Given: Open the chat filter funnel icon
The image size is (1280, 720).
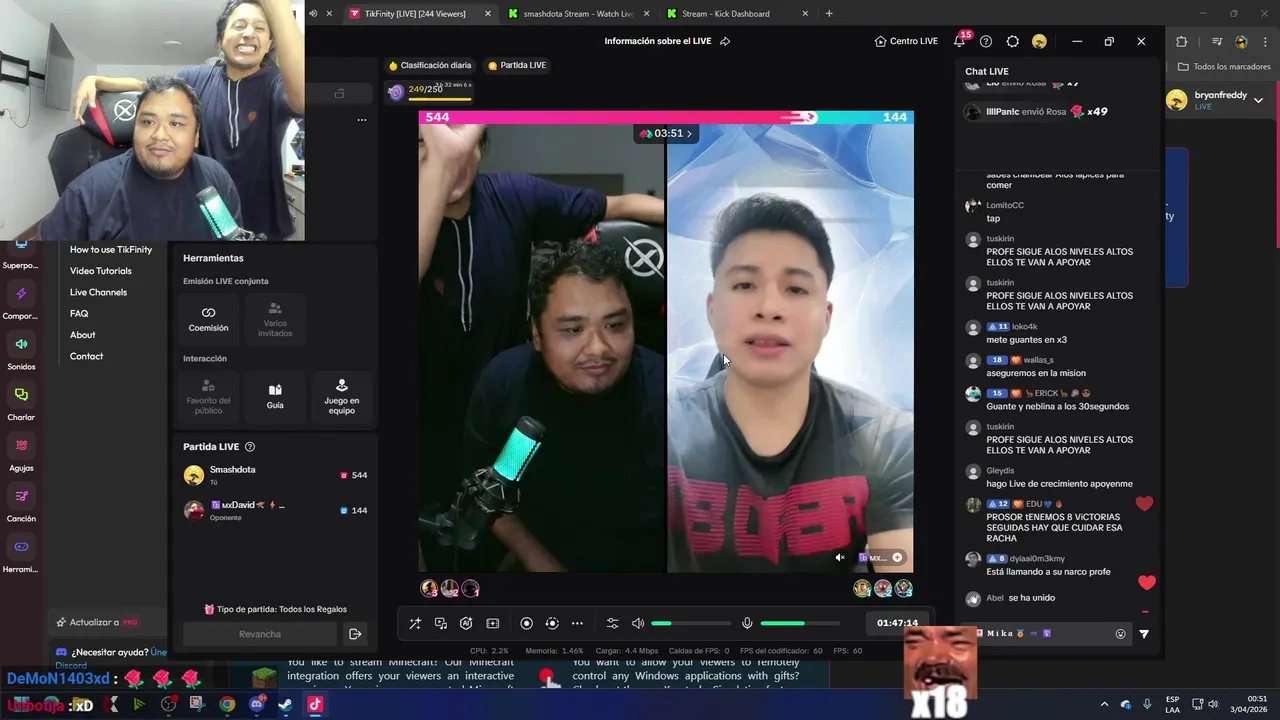Looking at the screenshot, I should tap(1144, 633).
